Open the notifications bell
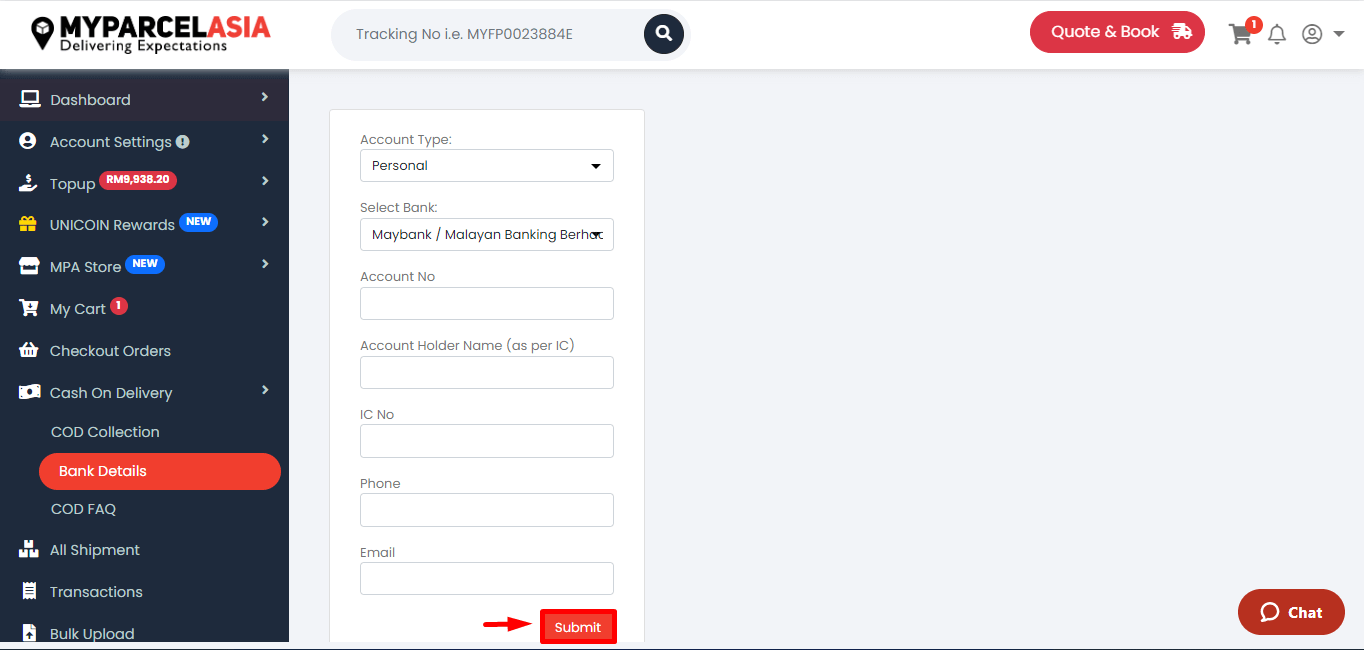Viewport: 1364px width, 650px height. [1277, 35]
